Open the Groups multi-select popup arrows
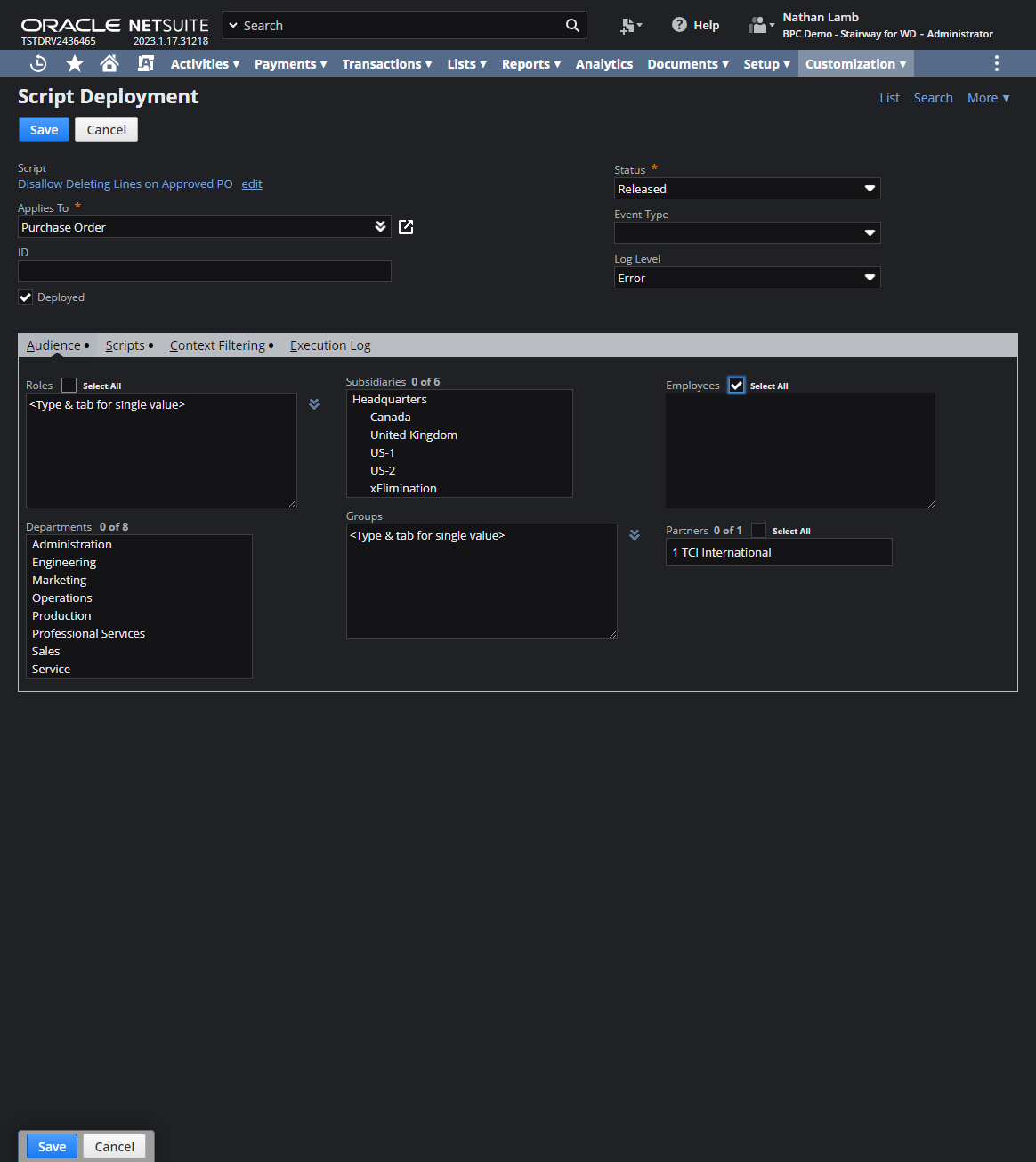Viewport: 1036px width, 1162px height. [635, 535]
